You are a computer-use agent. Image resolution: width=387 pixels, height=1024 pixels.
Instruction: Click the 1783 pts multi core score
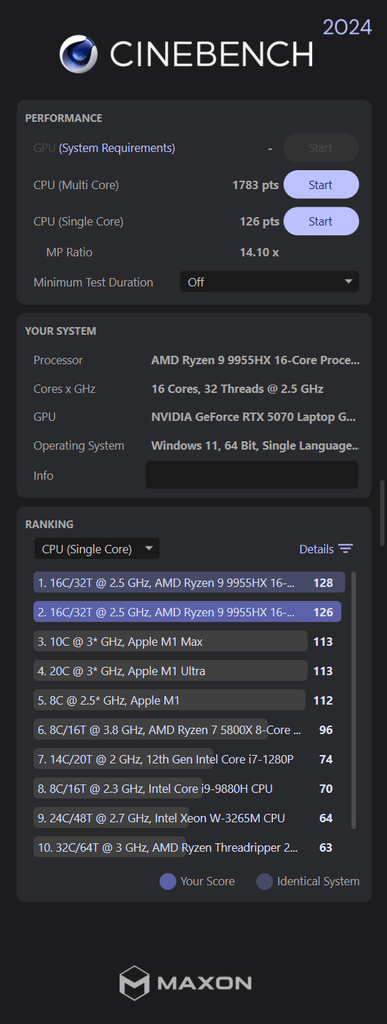pos(255,185)
